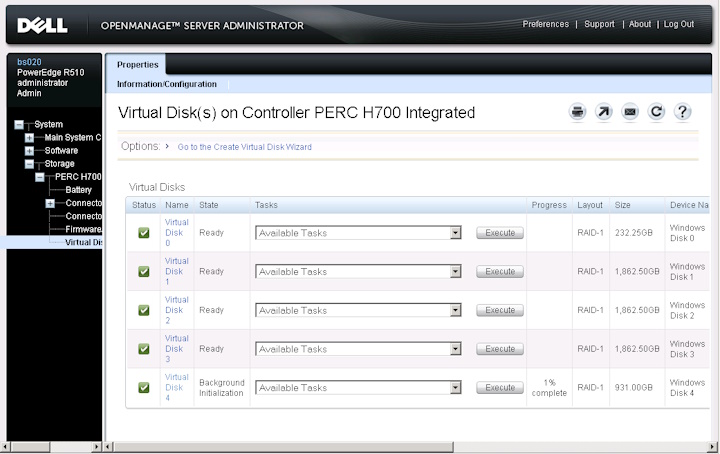Open Help via the question mark icon
Viewport: 720px width, 454px height.
pos(683,112)
